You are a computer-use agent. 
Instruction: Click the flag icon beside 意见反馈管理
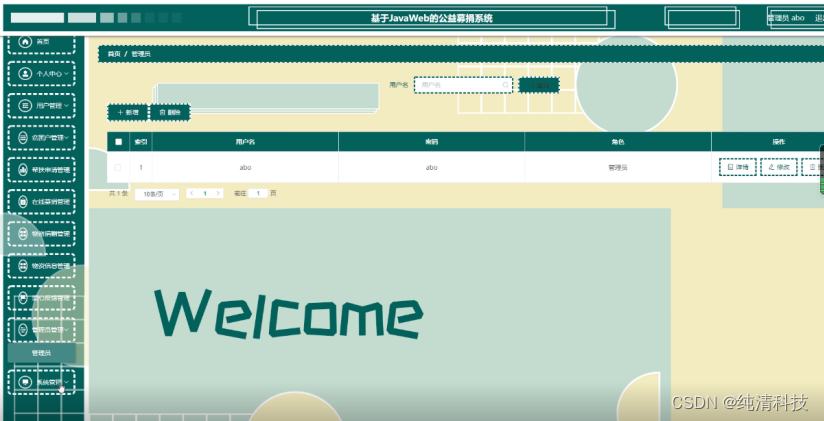[x=23, y=297]
